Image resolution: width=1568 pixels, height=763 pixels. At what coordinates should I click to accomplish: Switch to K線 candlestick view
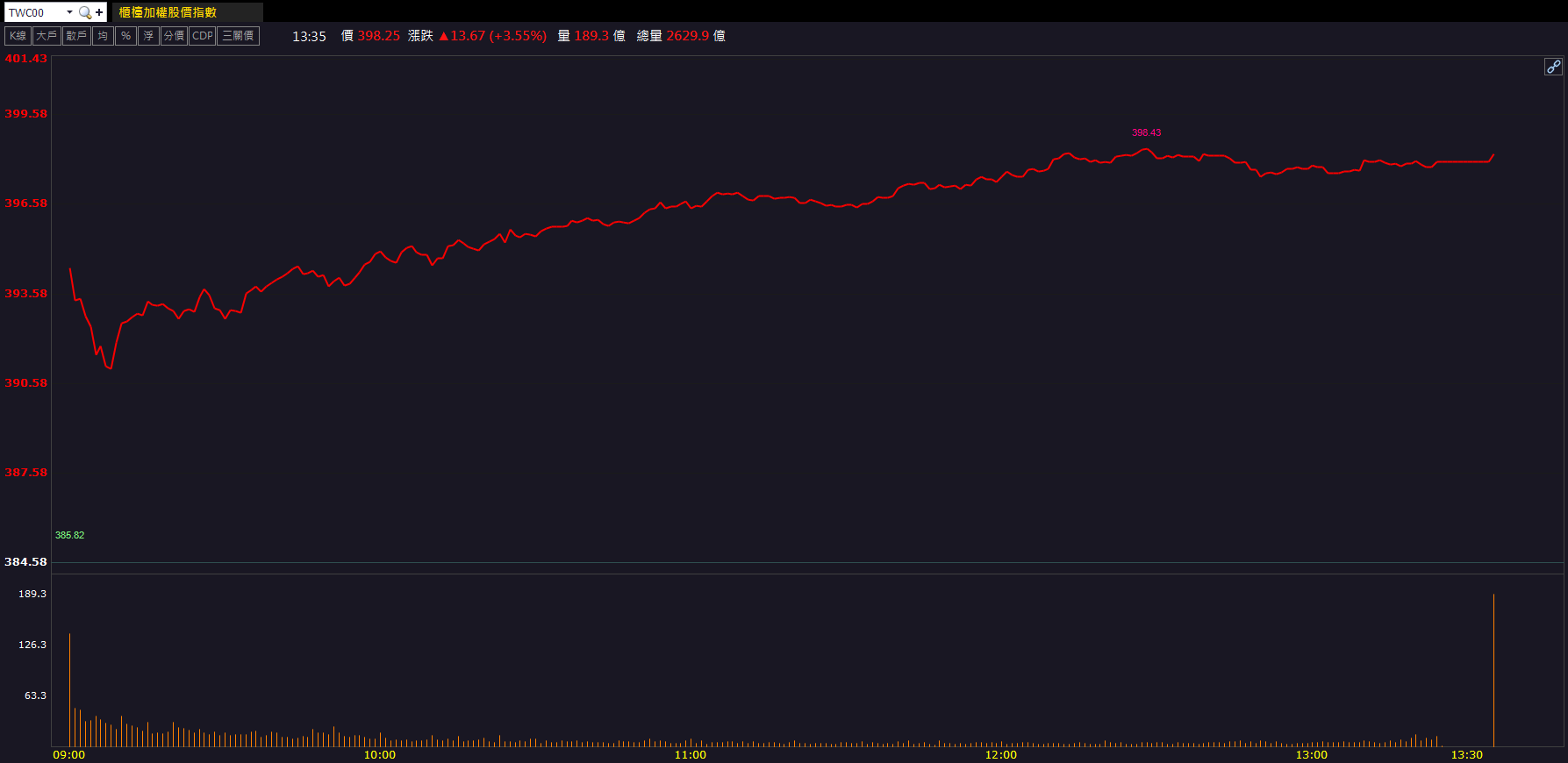(x=18, y=36)
